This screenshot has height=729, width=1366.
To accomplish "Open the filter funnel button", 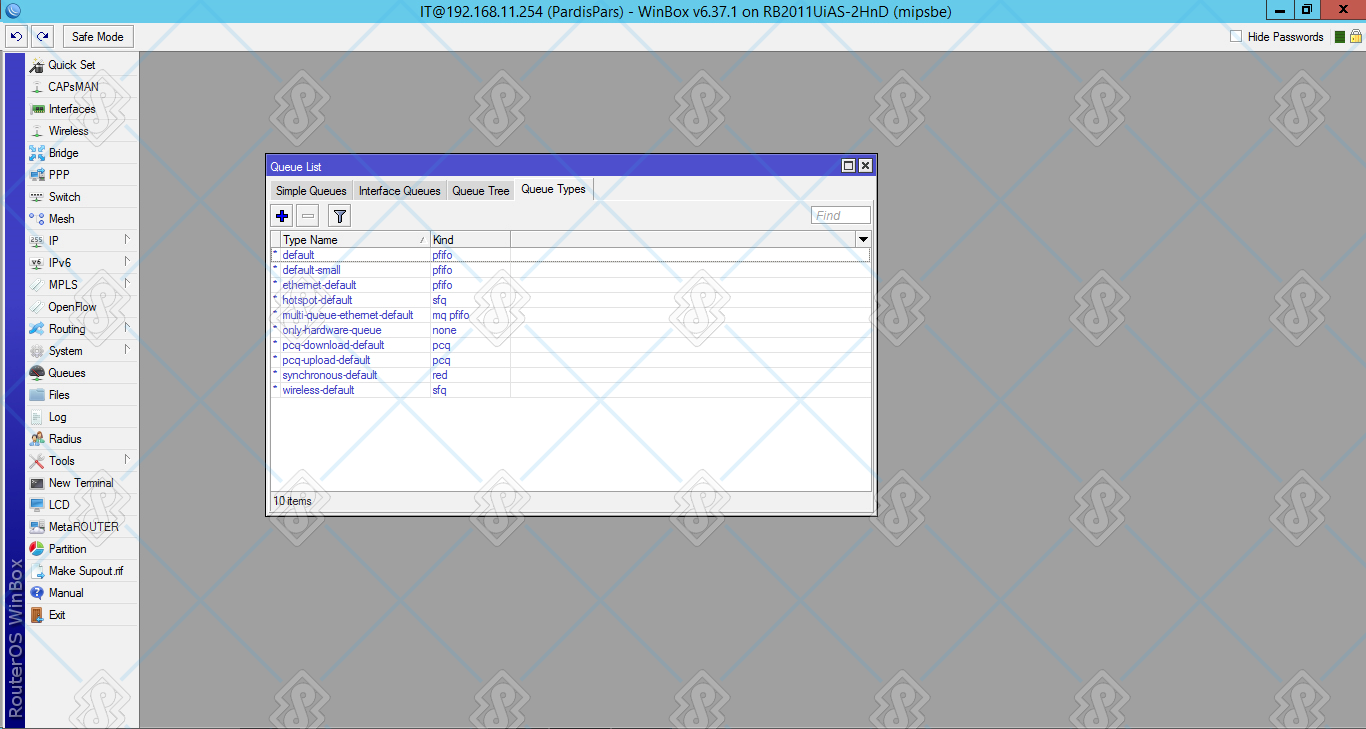I will 339,215.
